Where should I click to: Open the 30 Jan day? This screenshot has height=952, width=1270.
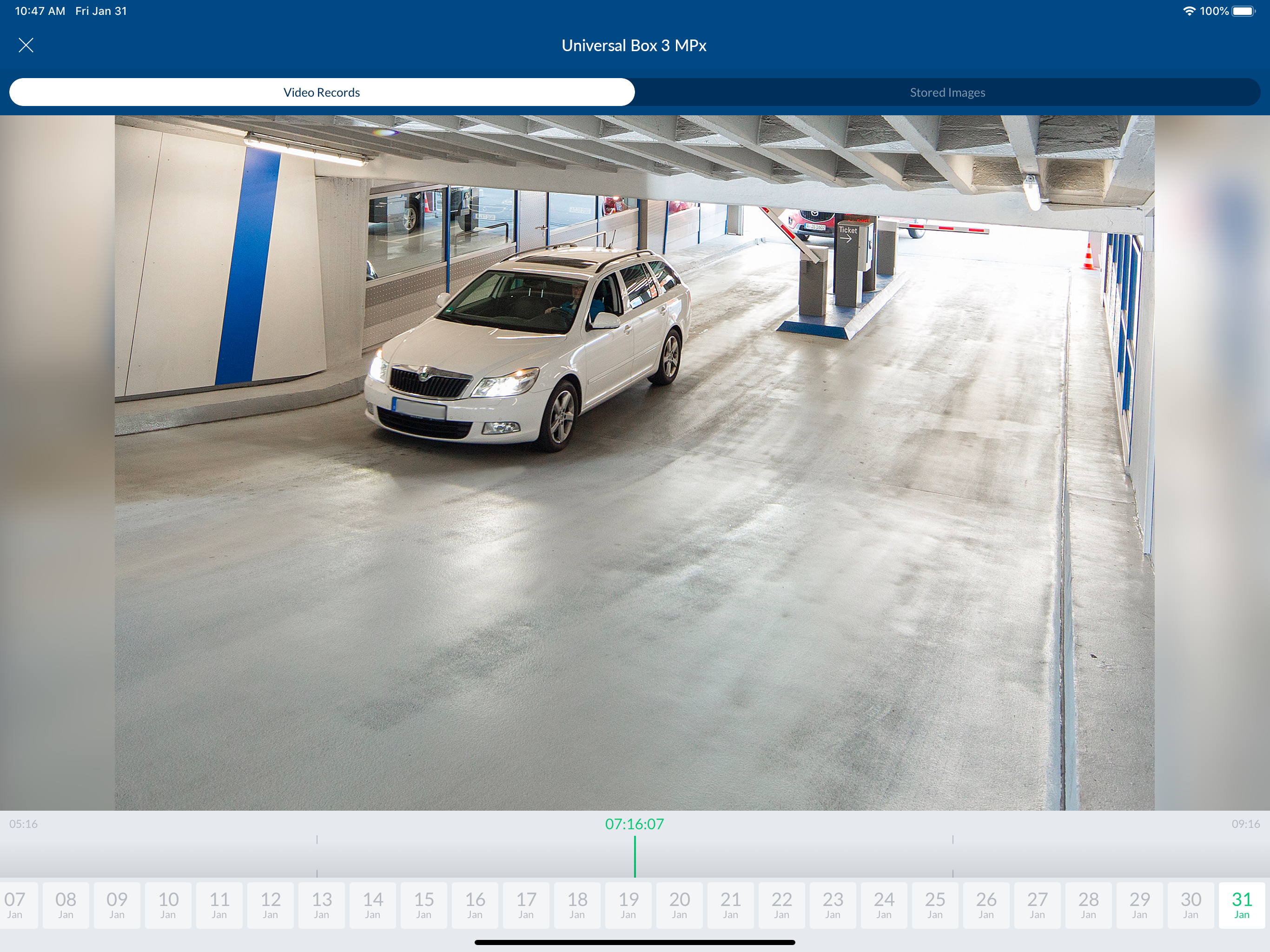[x=1190, y=905]
